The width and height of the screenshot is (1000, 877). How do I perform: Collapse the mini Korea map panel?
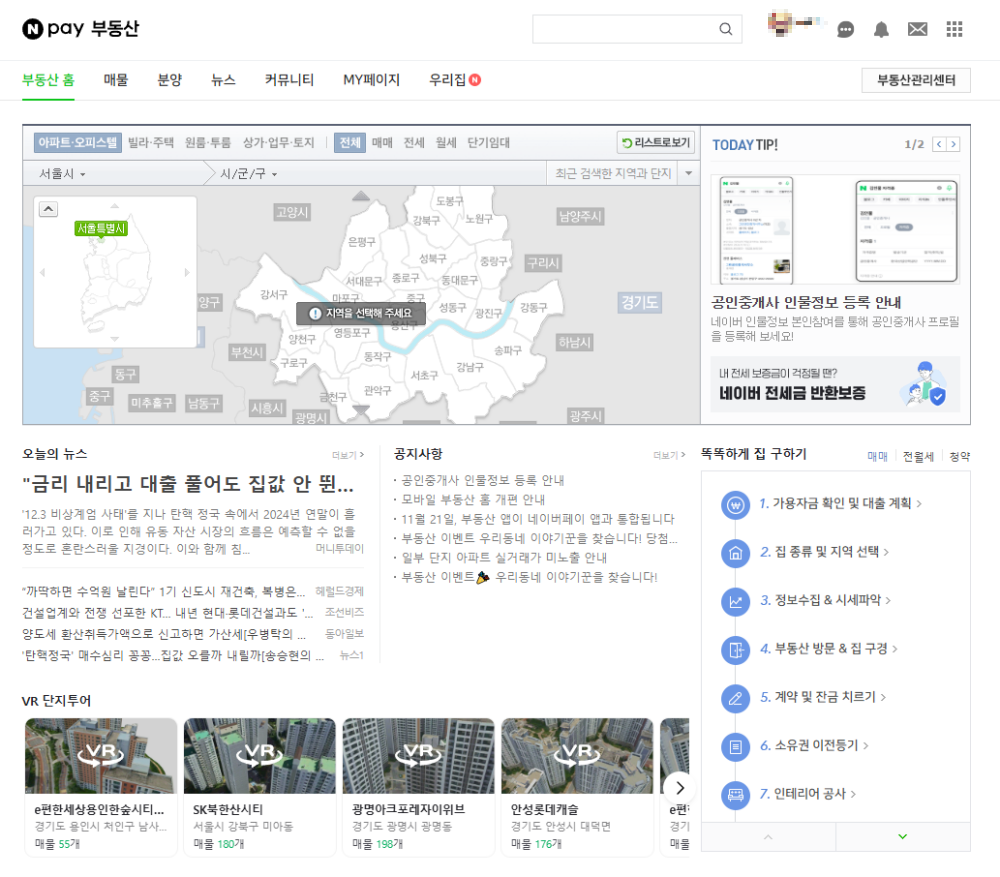pos(48,209)
